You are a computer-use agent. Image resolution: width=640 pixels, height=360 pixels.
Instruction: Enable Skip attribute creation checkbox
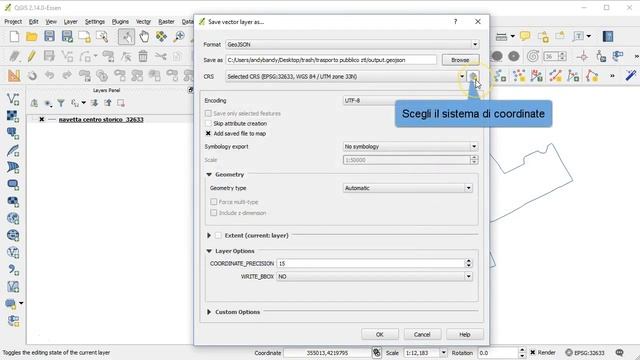208,123
